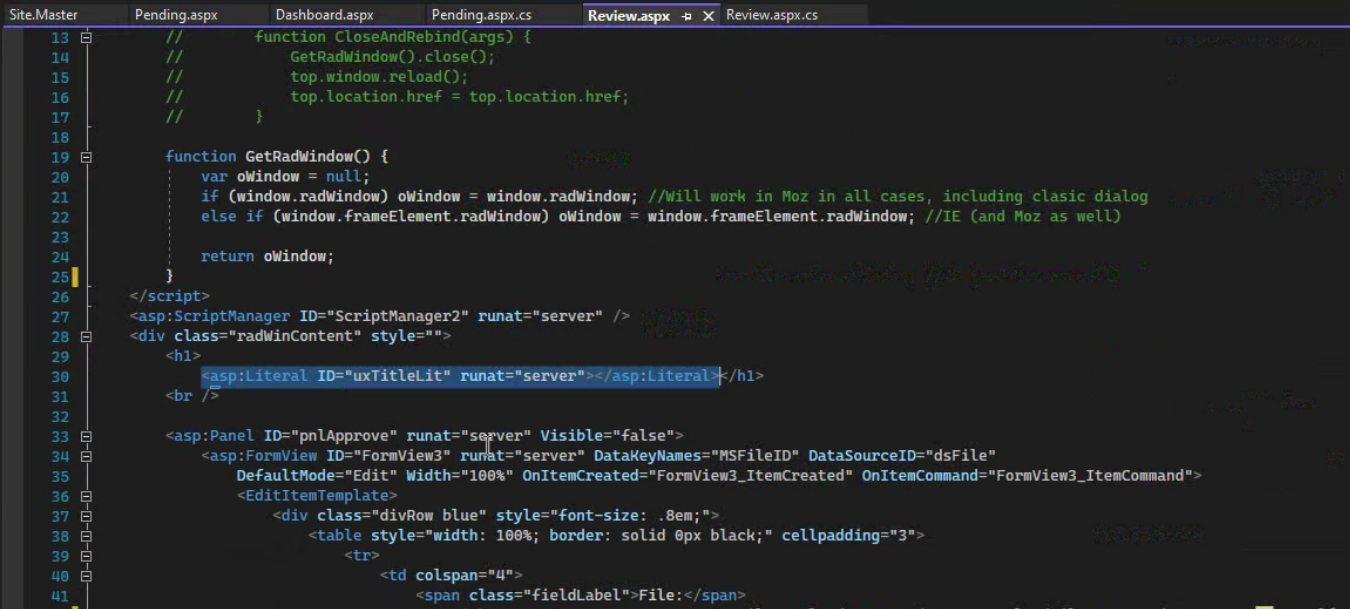Screen dimensions: 1350x609
Task: Close the Review.aspx tab
Action: point(708,16)
